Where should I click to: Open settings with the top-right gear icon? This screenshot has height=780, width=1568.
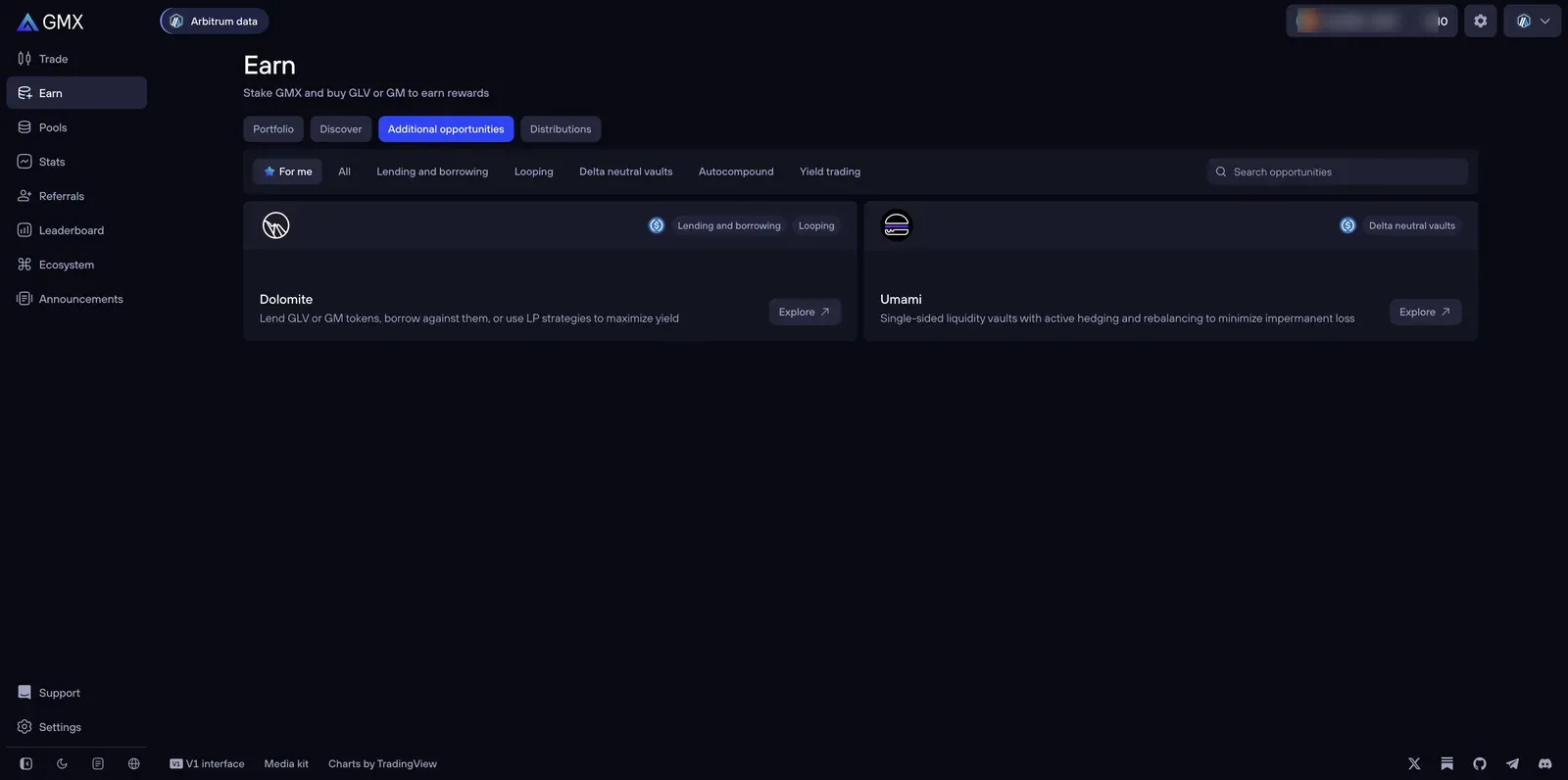(1480, 21)
